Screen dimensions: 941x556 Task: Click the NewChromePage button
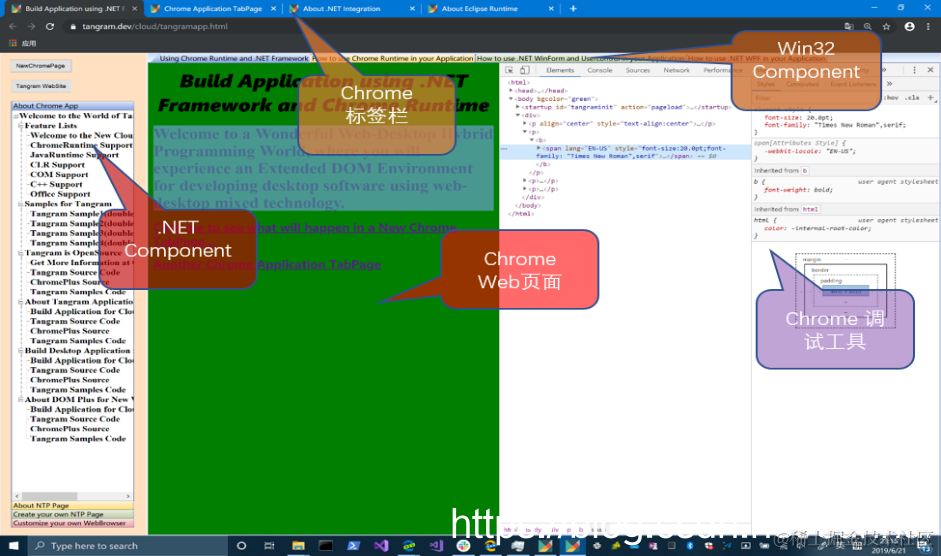point(41,65)
